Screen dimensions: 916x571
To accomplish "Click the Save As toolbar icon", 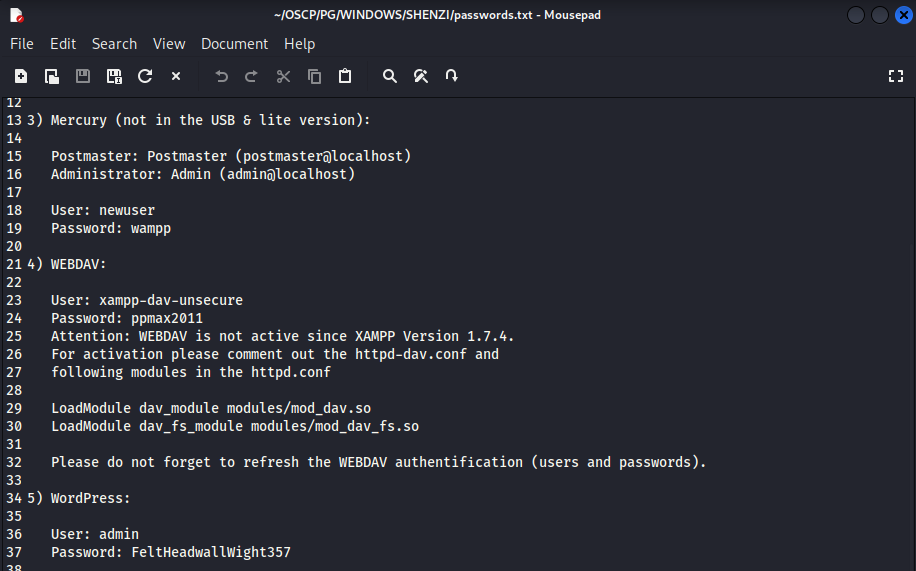I will click(x=114, y=76).
